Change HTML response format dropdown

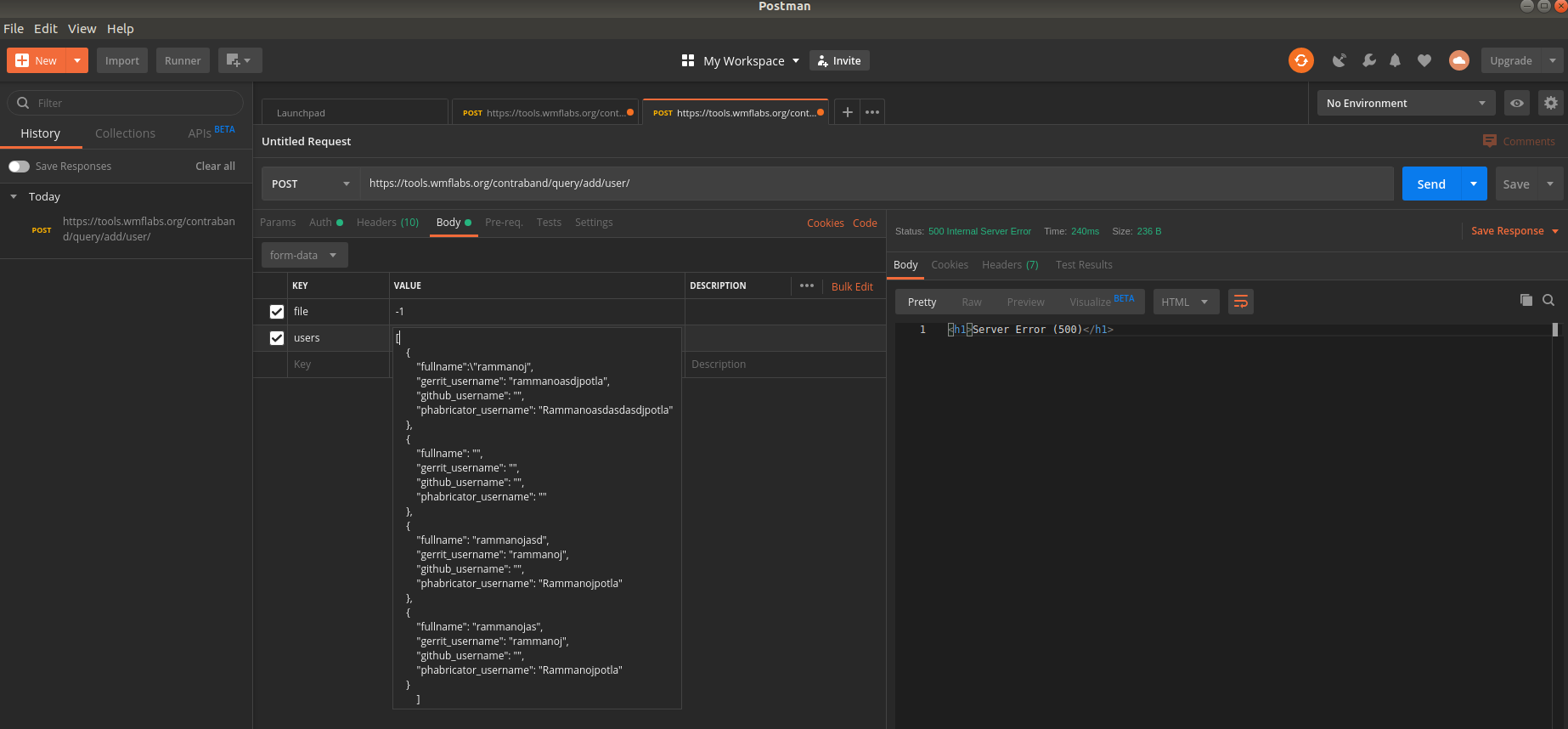click(x=1186, y=302)
